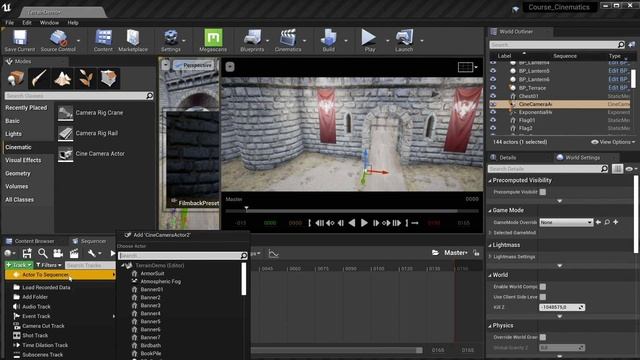Open the Filters dropdown in Sequencer

click(x=49, y=265)
